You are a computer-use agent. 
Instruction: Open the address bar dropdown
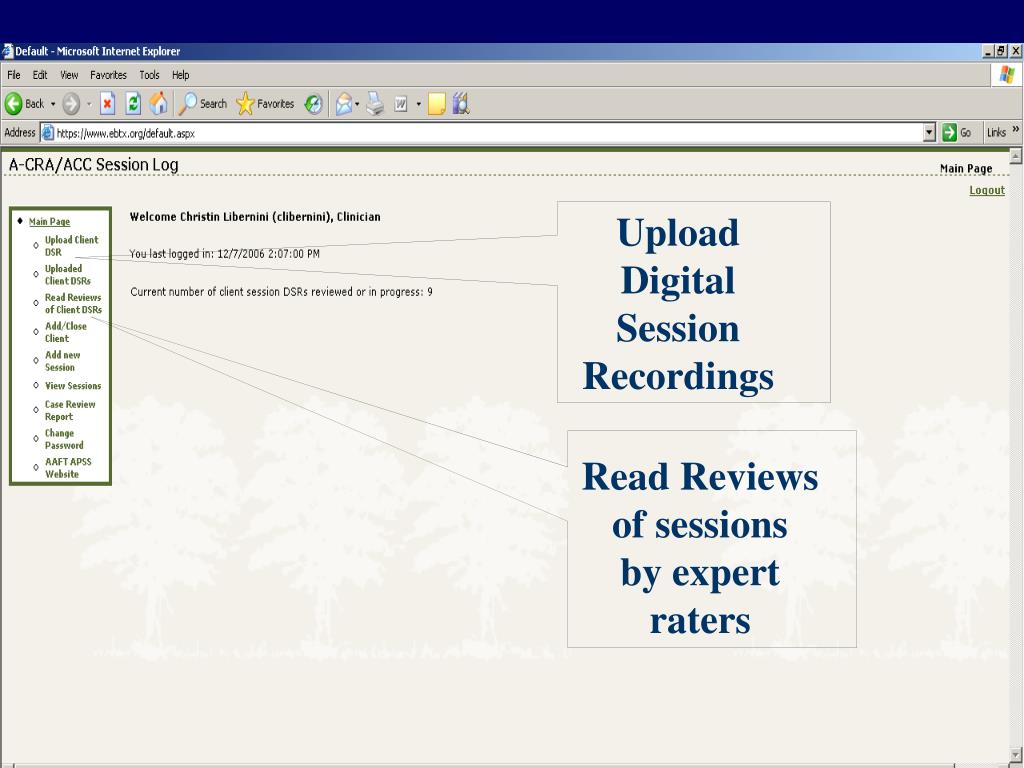pyautogui.click(x=930, y=133)
